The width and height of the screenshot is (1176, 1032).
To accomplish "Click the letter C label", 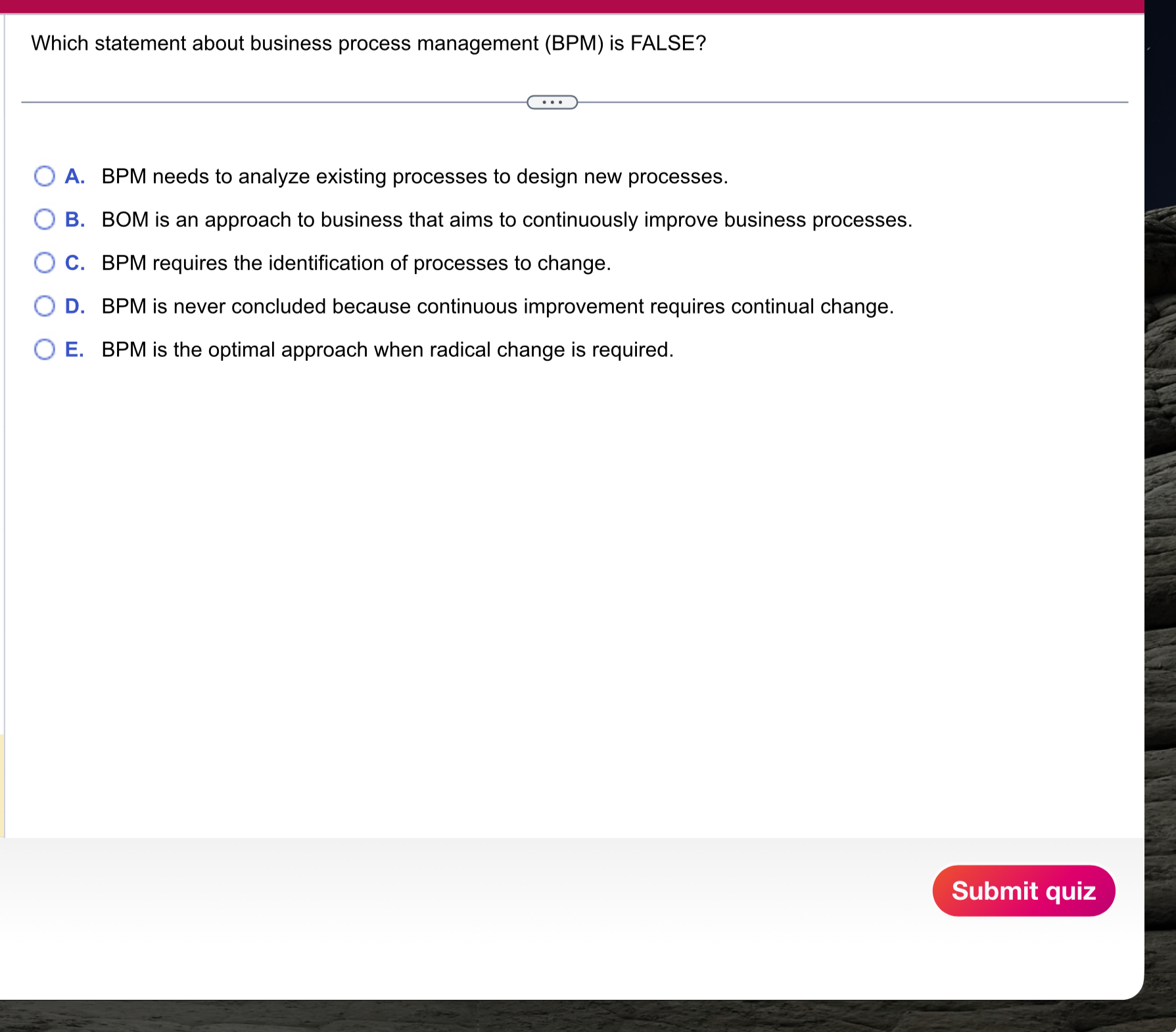I will click(x=74, y=262).
